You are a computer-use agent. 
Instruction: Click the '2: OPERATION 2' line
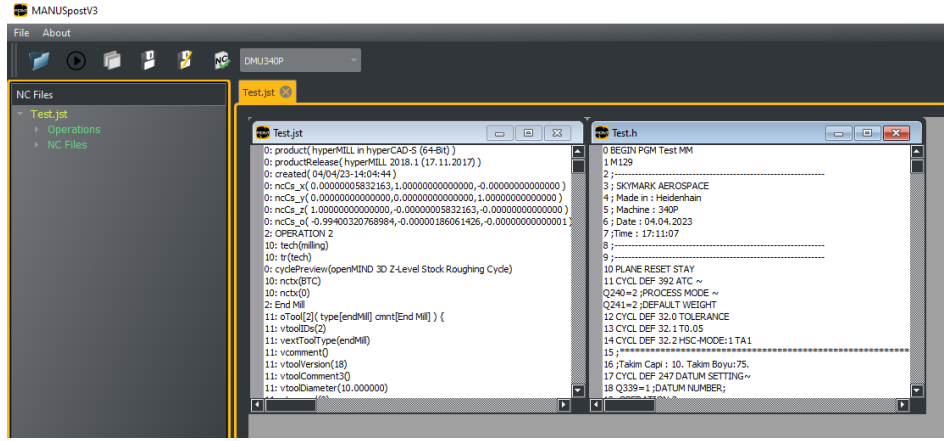(x=296, y=234)
